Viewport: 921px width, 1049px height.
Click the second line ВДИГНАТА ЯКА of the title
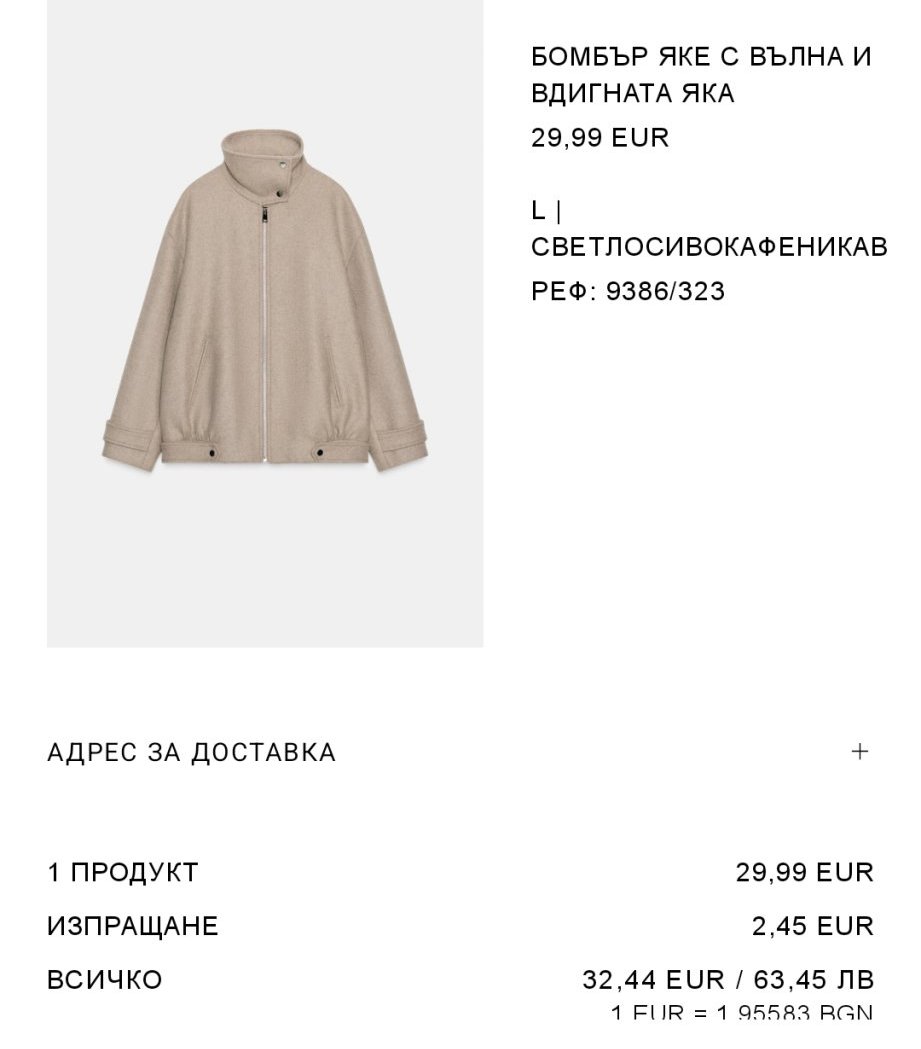tap(633, 93)
